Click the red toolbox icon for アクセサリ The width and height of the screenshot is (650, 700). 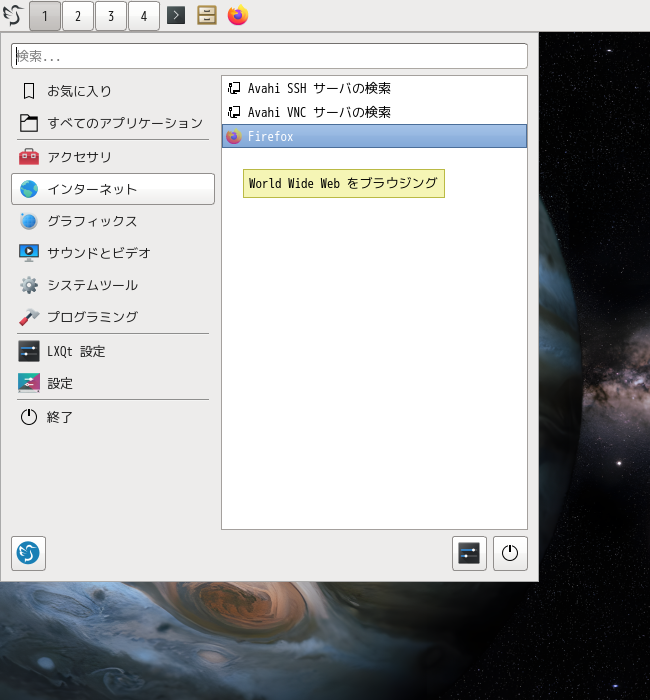[x=29, y=157]
